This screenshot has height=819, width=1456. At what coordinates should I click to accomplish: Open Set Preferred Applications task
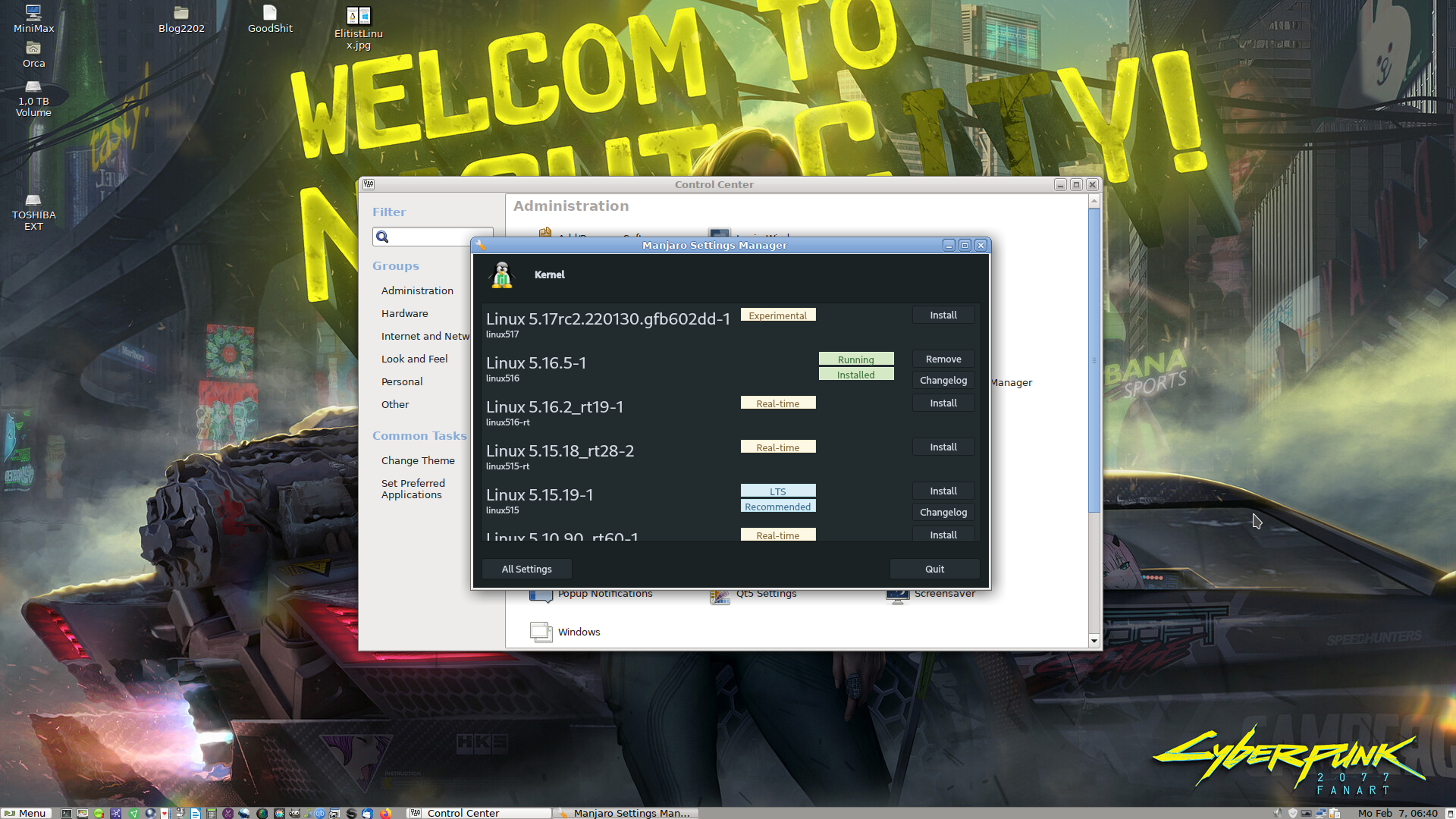[413, 489]
